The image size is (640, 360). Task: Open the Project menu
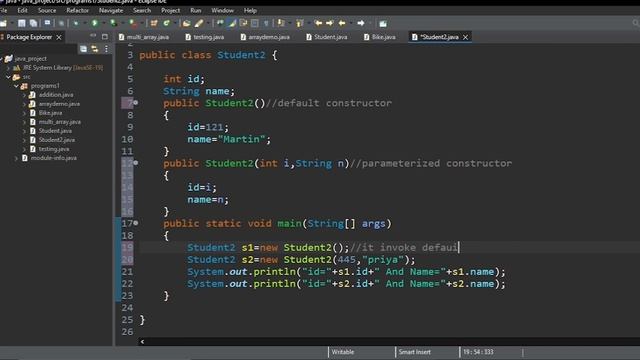170,10
